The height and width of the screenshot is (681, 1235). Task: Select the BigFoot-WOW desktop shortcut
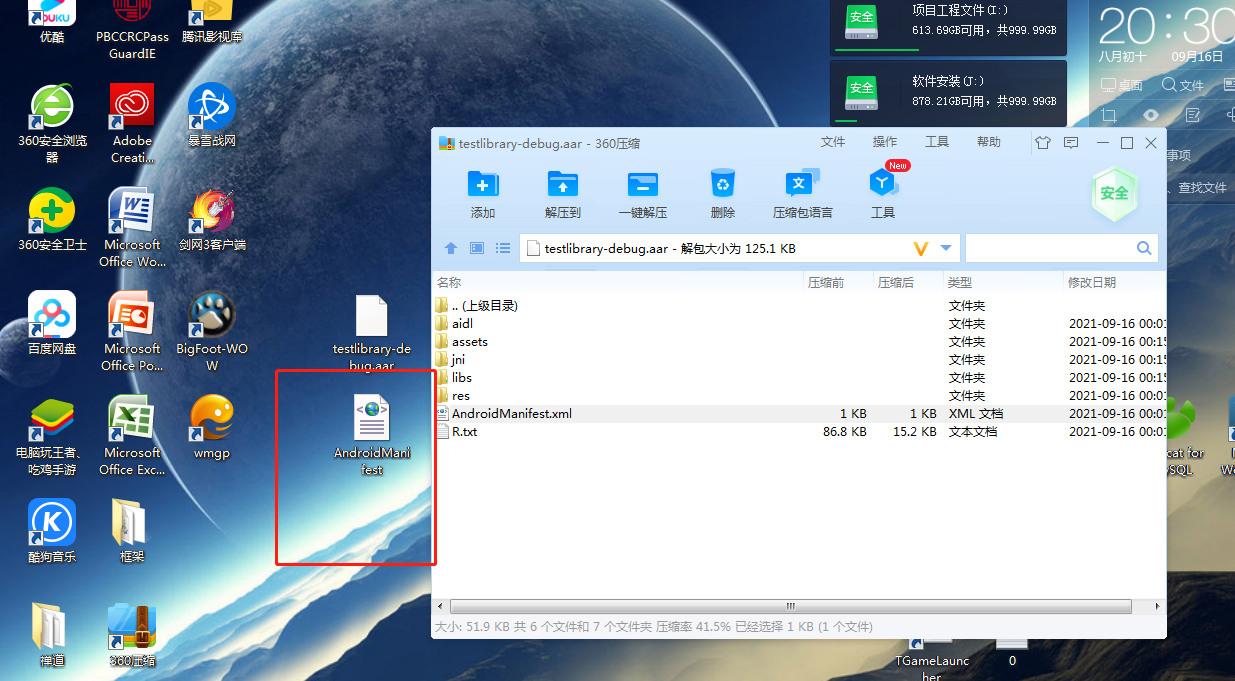point(211,331)
